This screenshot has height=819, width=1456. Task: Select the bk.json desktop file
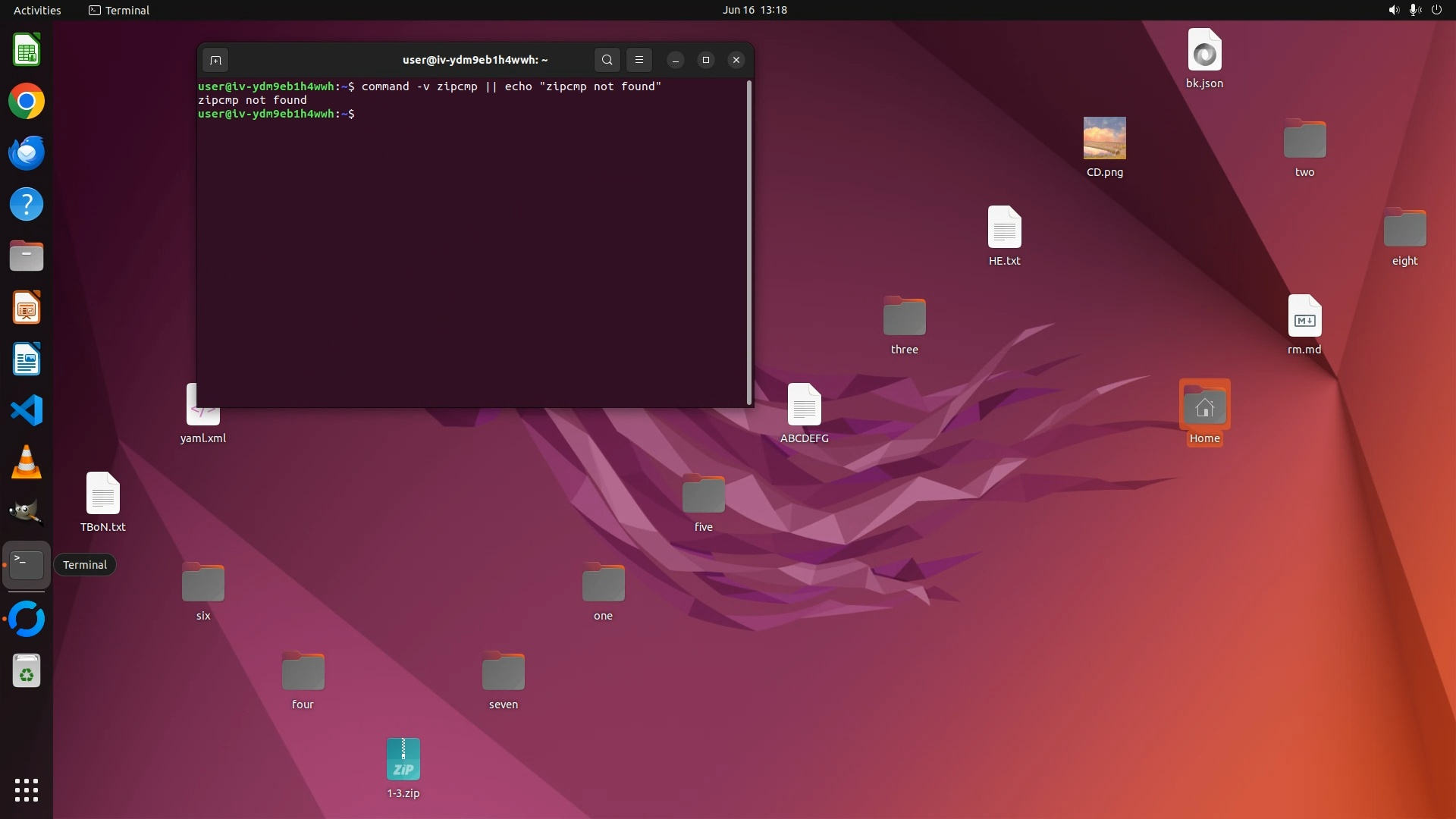coord(1204,52)
